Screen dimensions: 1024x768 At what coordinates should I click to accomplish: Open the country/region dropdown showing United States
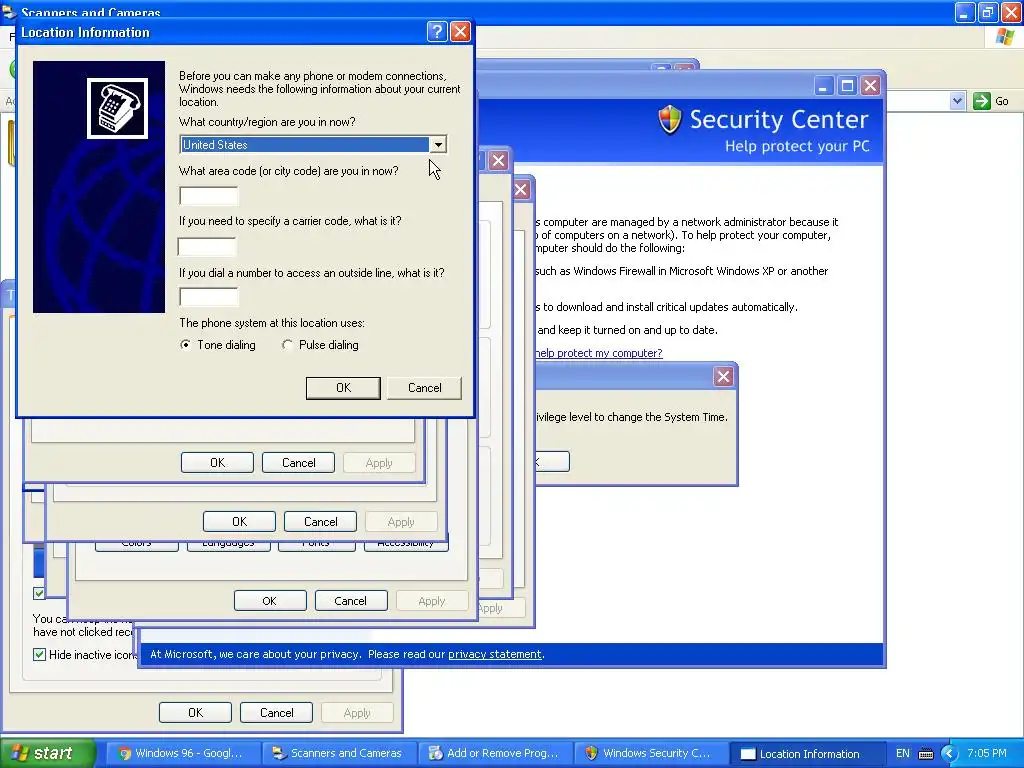[438, 144]
